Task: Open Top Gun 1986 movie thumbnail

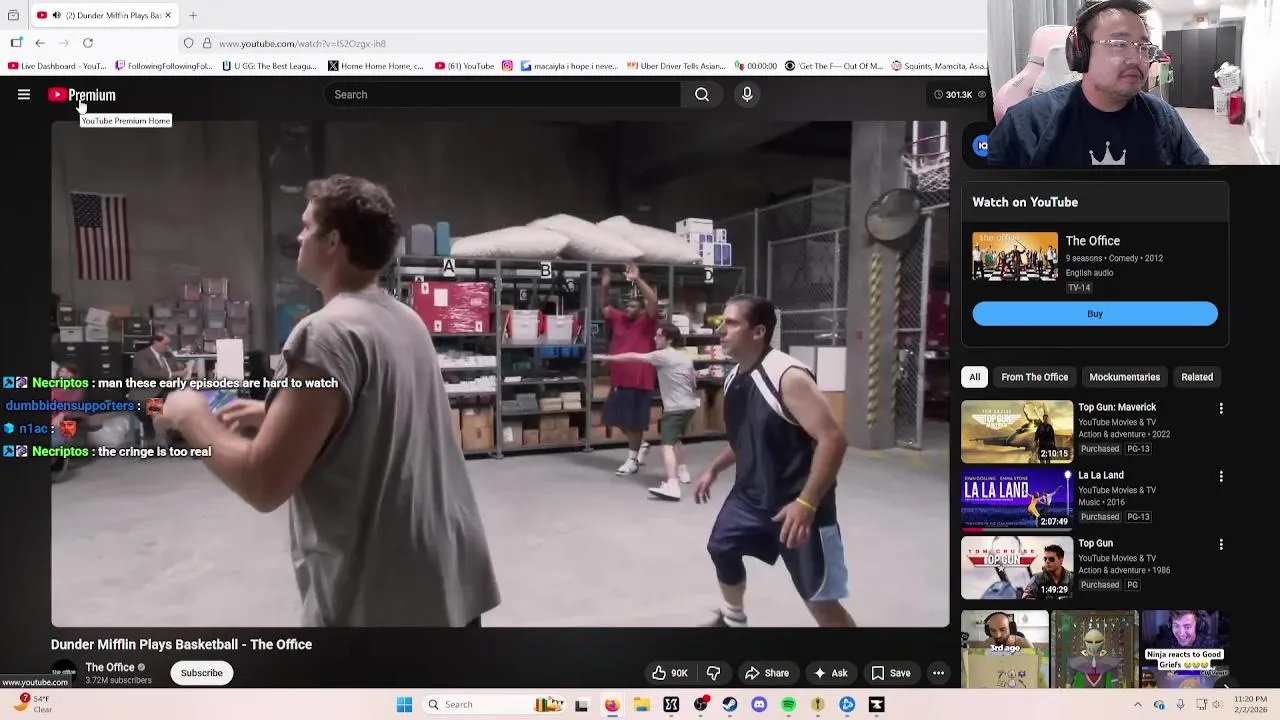Action: pos(1017,568)
